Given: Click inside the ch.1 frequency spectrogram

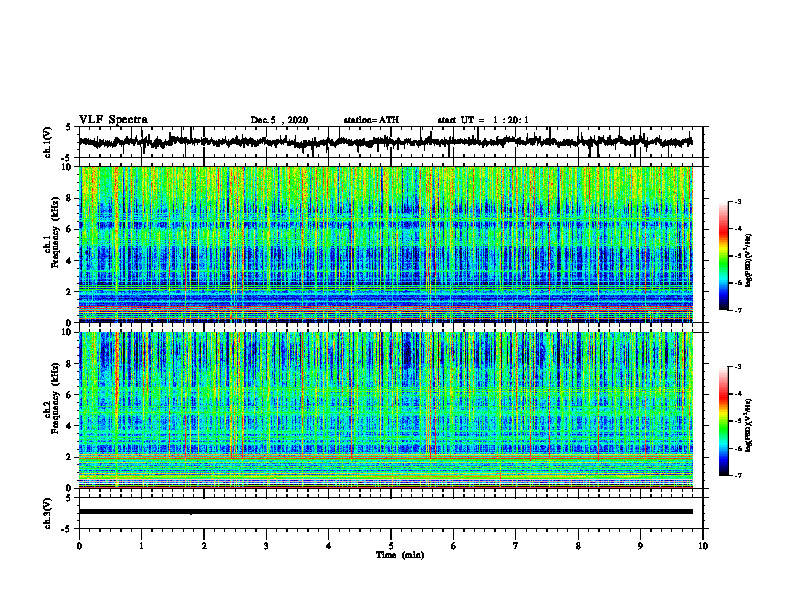Looking at the screenshot, I should pos(386,244).
